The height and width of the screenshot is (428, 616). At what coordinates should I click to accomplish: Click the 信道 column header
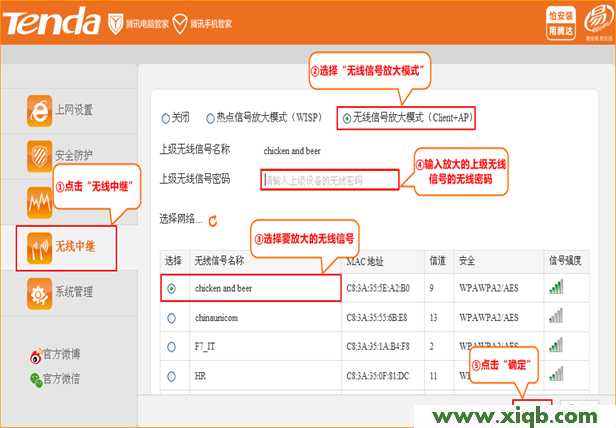point(437,261)
